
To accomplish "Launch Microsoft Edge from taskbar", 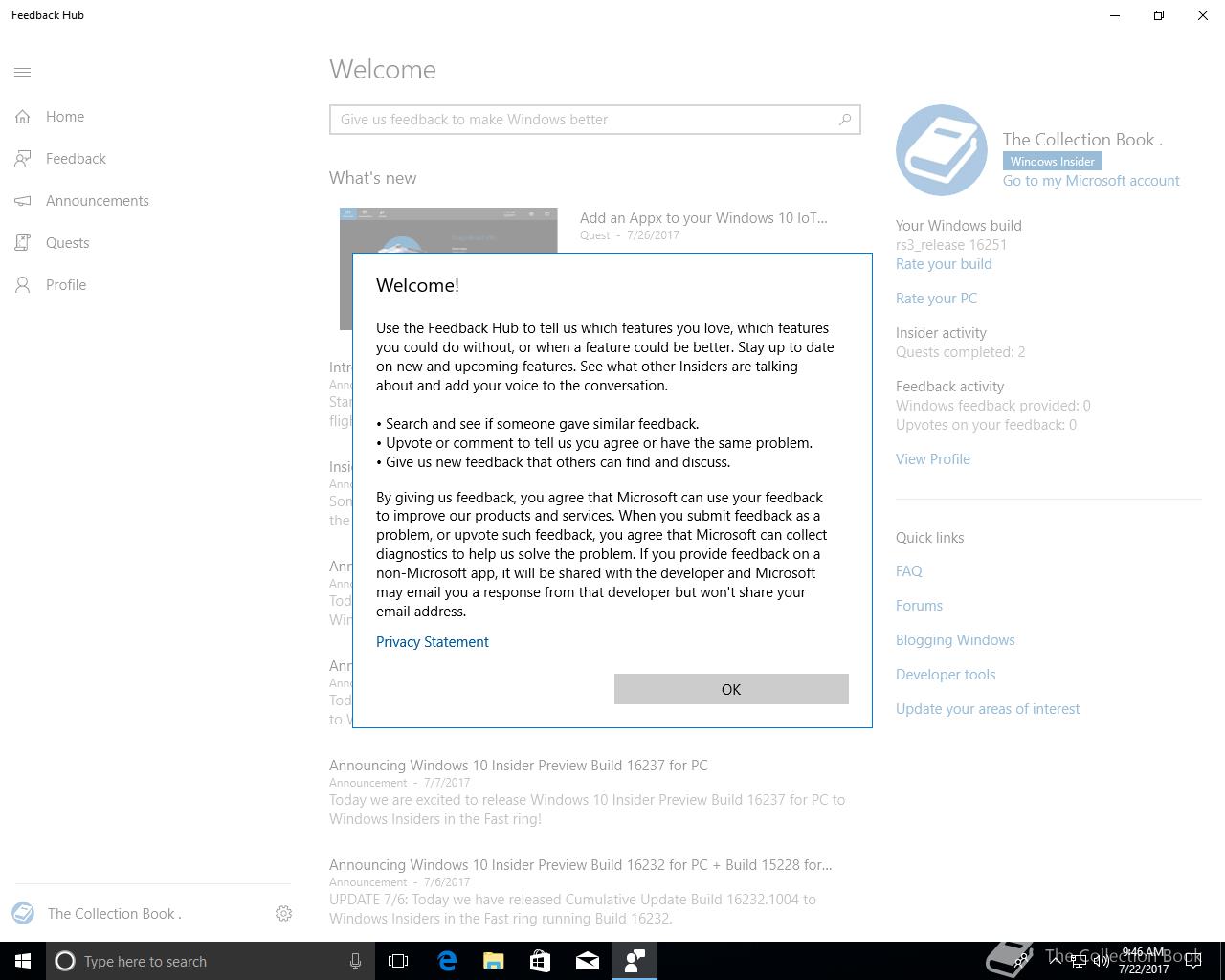I will [447, 961].
